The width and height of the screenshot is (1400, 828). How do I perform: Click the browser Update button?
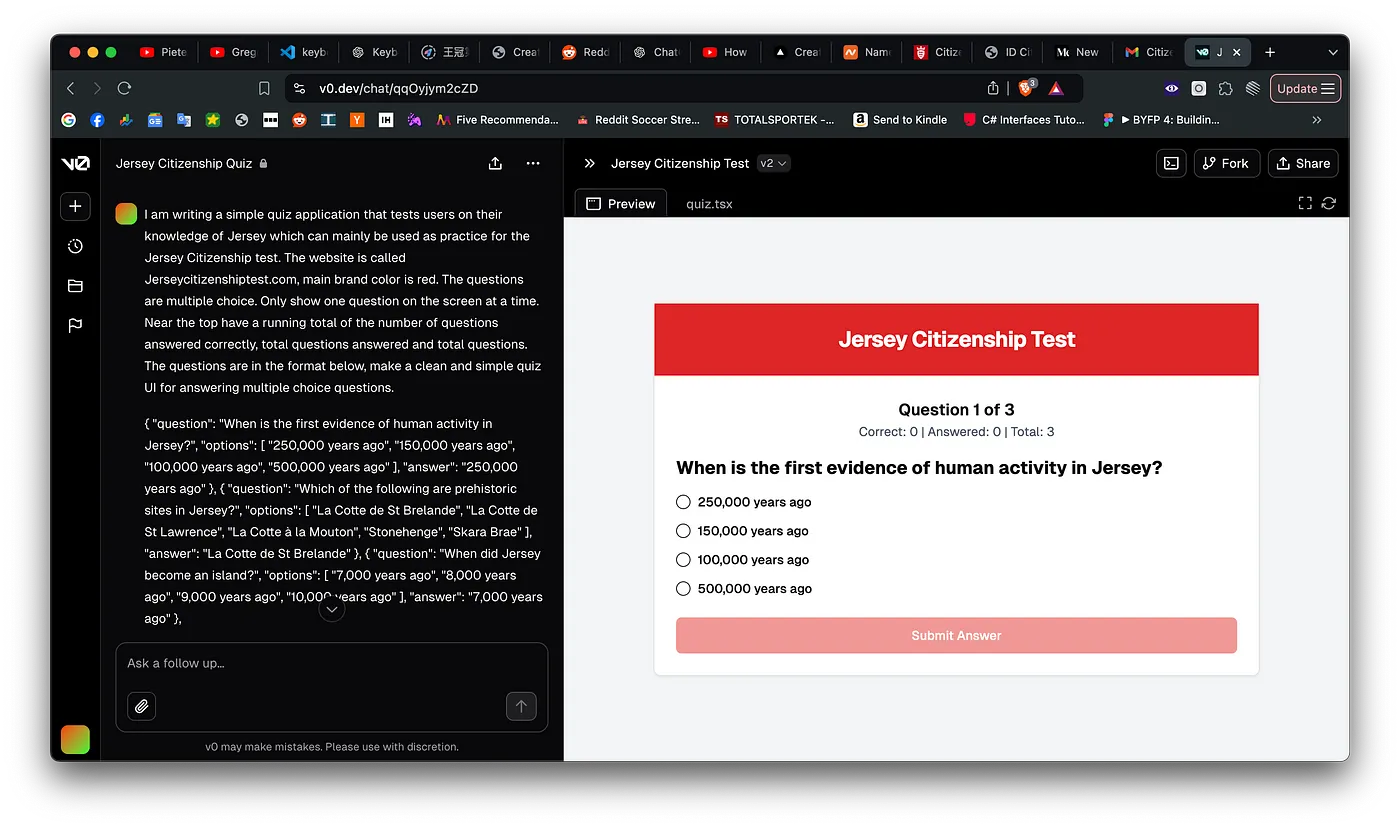pyautogui.click(x=1305, y=88)
